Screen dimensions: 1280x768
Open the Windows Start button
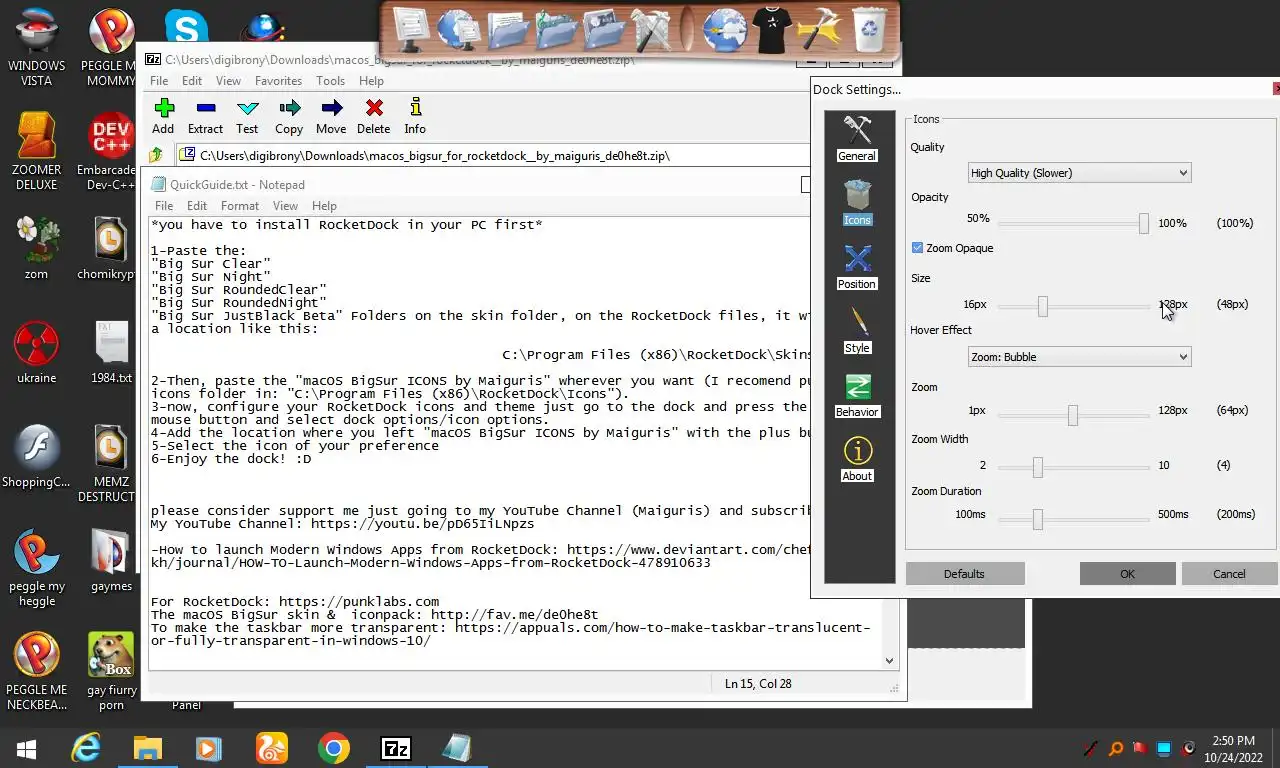coord(27,748)
